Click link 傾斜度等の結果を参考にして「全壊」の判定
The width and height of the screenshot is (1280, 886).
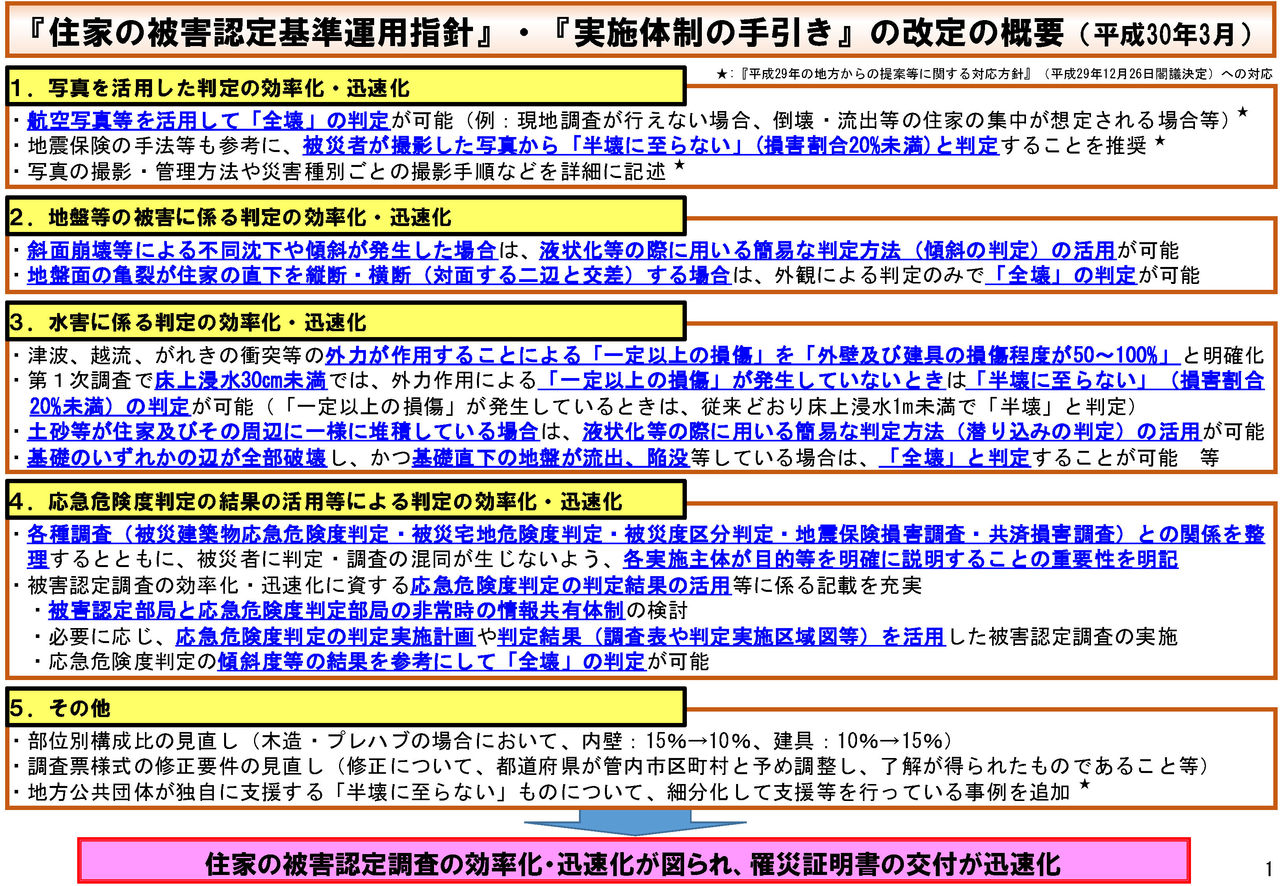[431, 661]
